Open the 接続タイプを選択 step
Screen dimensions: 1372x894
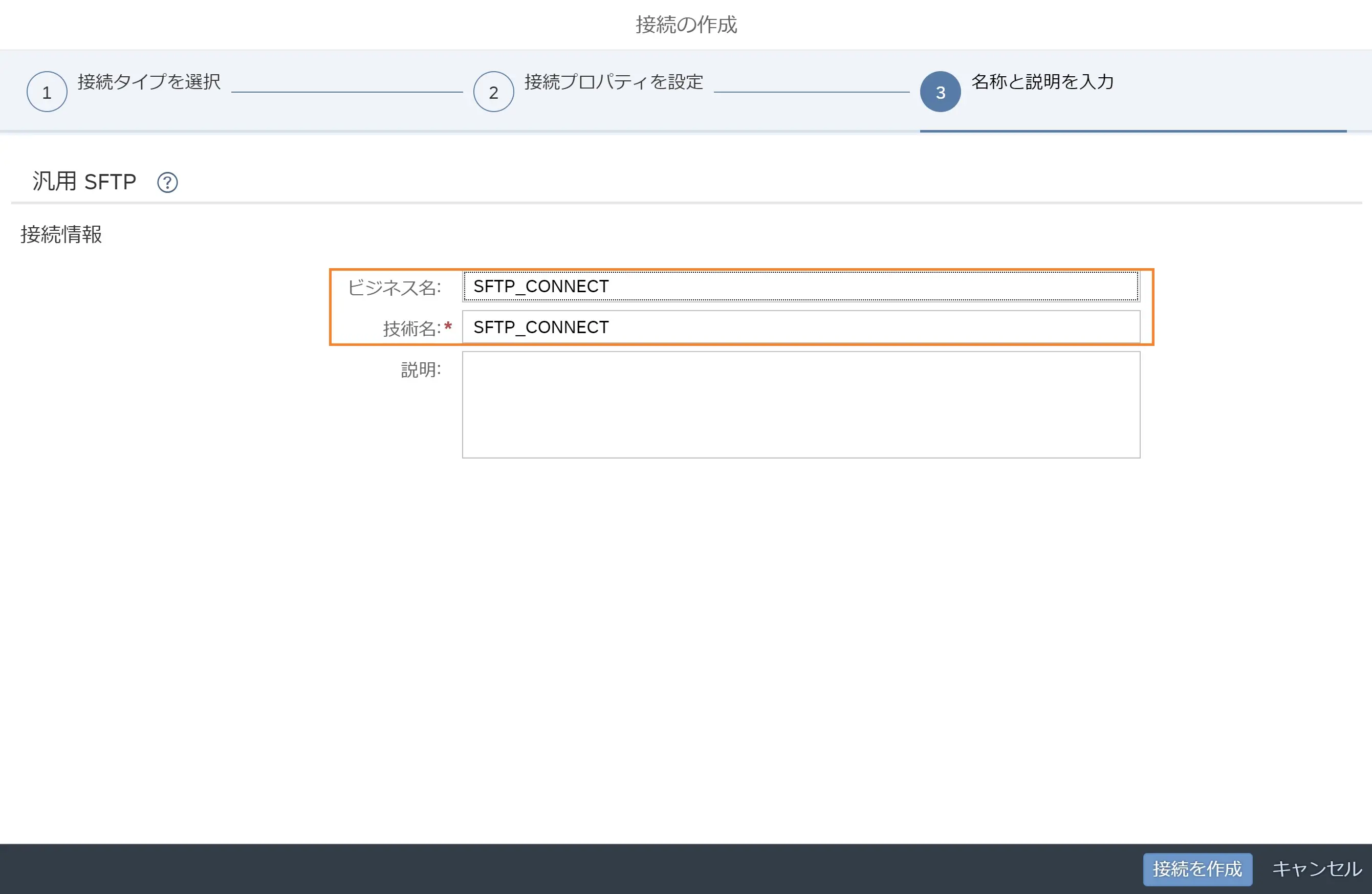[x=149, y=82]
